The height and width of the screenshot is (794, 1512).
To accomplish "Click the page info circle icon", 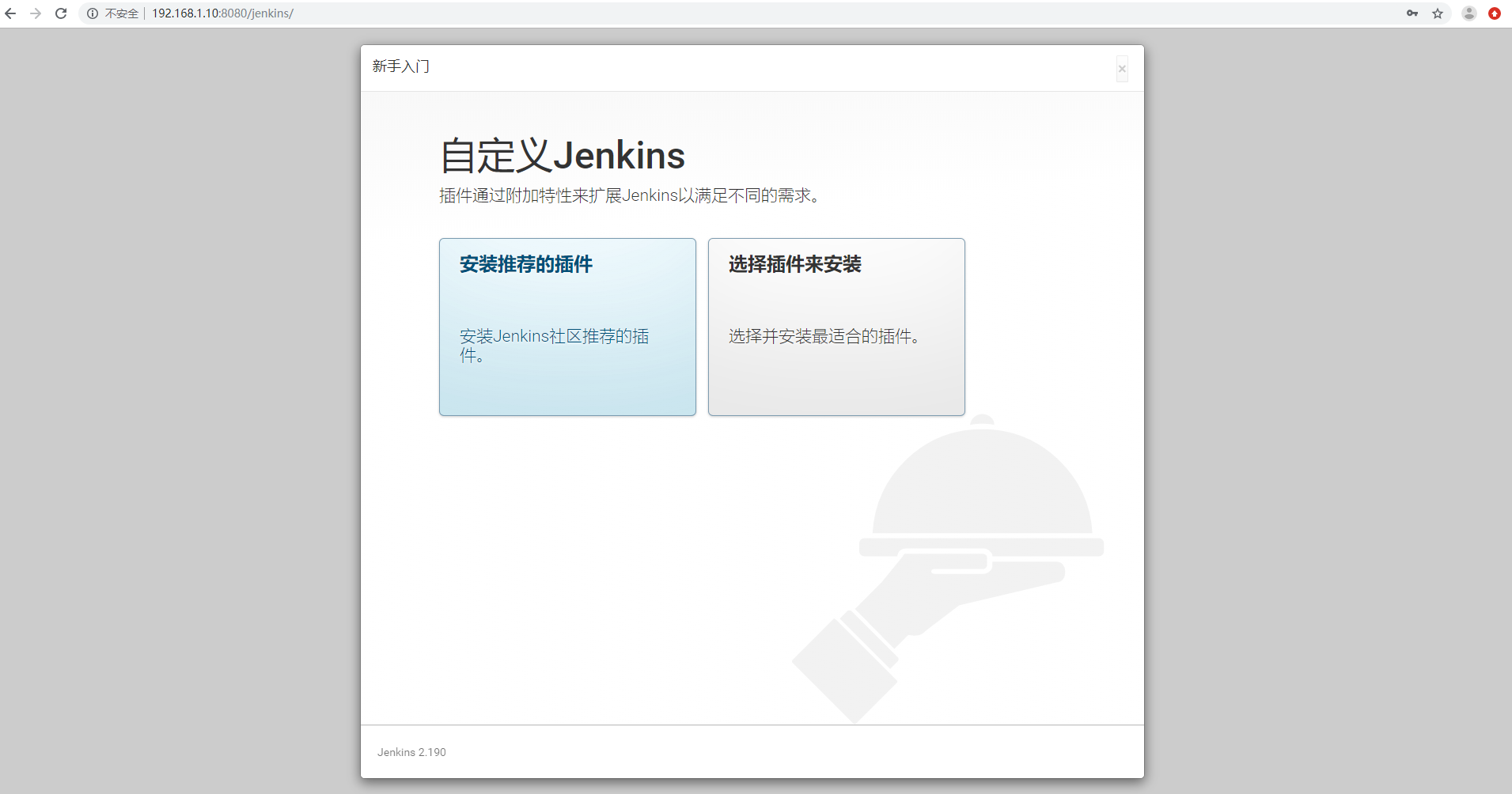I will (93, 13).
